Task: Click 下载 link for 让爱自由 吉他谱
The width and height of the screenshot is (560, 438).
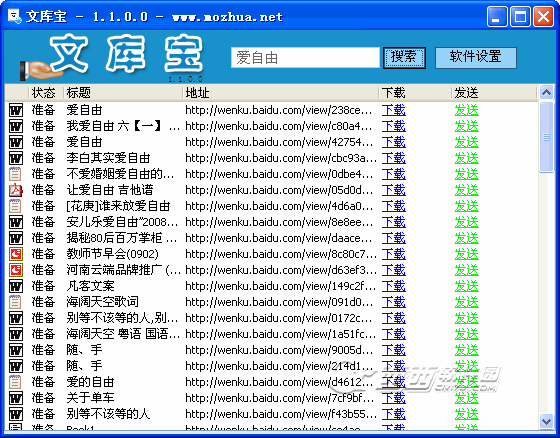Action: (394, 190)
